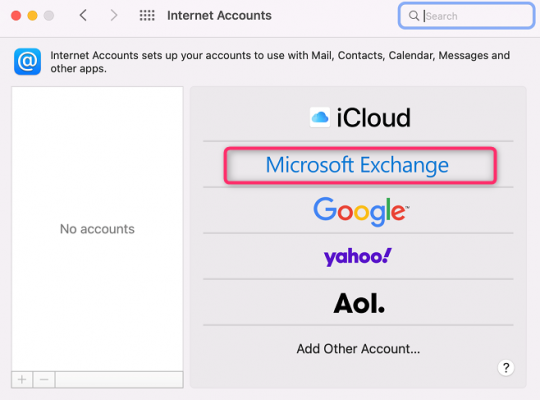Close the window with red button
Image resolution: width=540 pixels, height=400 pixels.
pos(16,16)
